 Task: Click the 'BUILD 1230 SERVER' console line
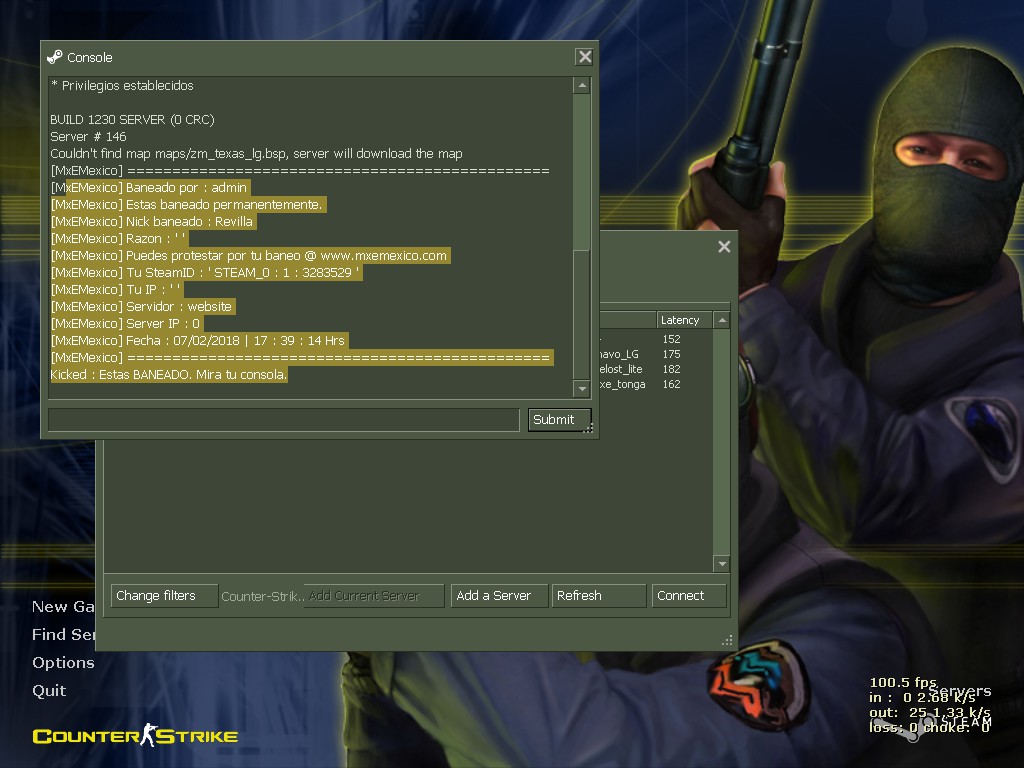click(133, 120)
